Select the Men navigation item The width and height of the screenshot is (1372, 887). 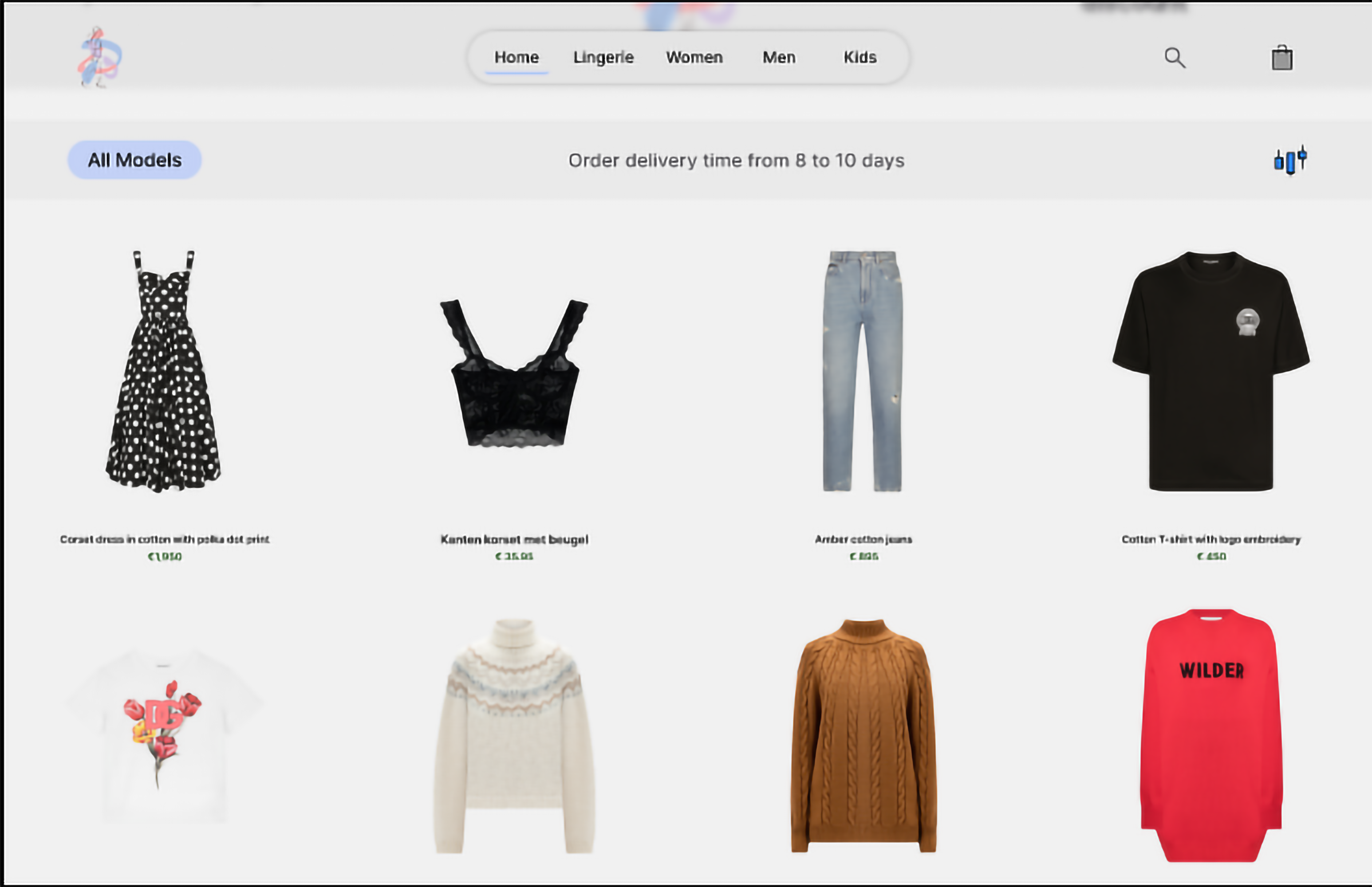[x=778, y=58]
